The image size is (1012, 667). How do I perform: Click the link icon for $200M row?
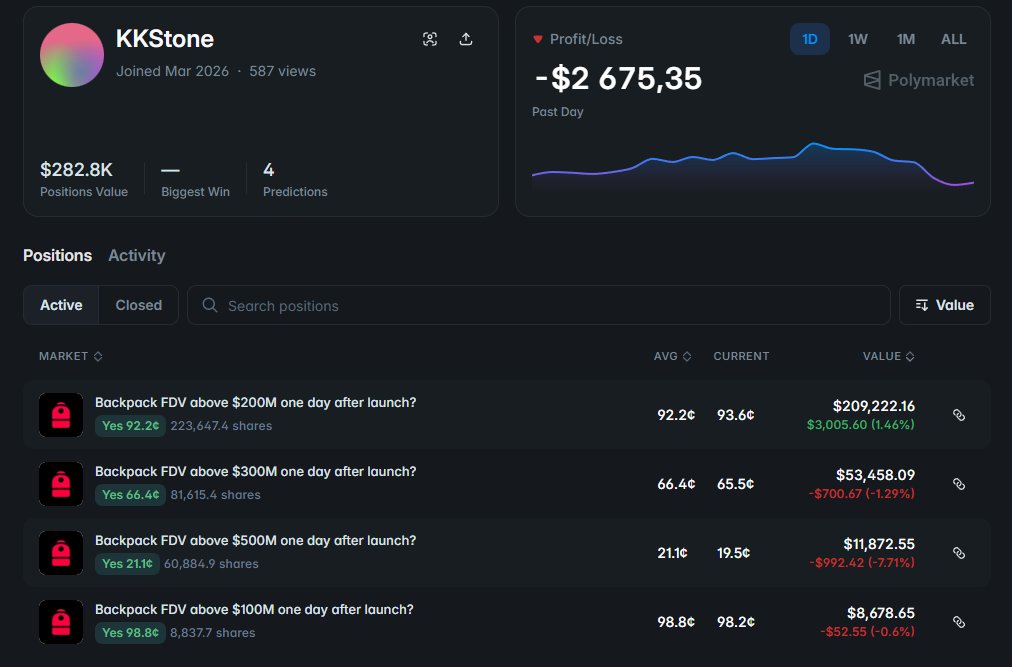959,415
